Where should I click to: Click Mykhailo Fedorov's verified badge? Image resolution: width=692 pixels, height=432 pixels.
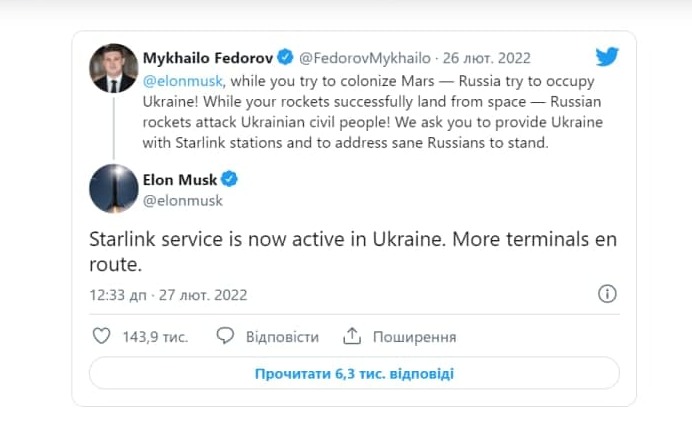coord(284,58)
